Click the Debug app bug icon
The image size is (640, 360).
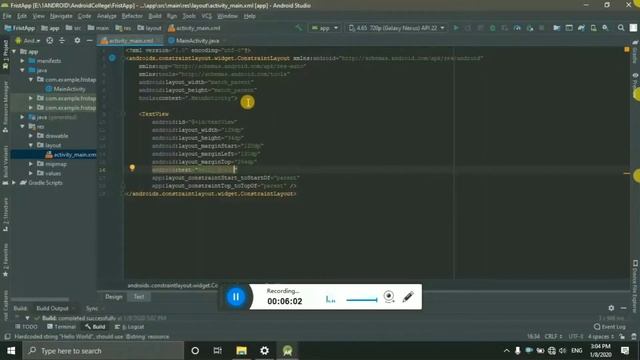(492, 28)
